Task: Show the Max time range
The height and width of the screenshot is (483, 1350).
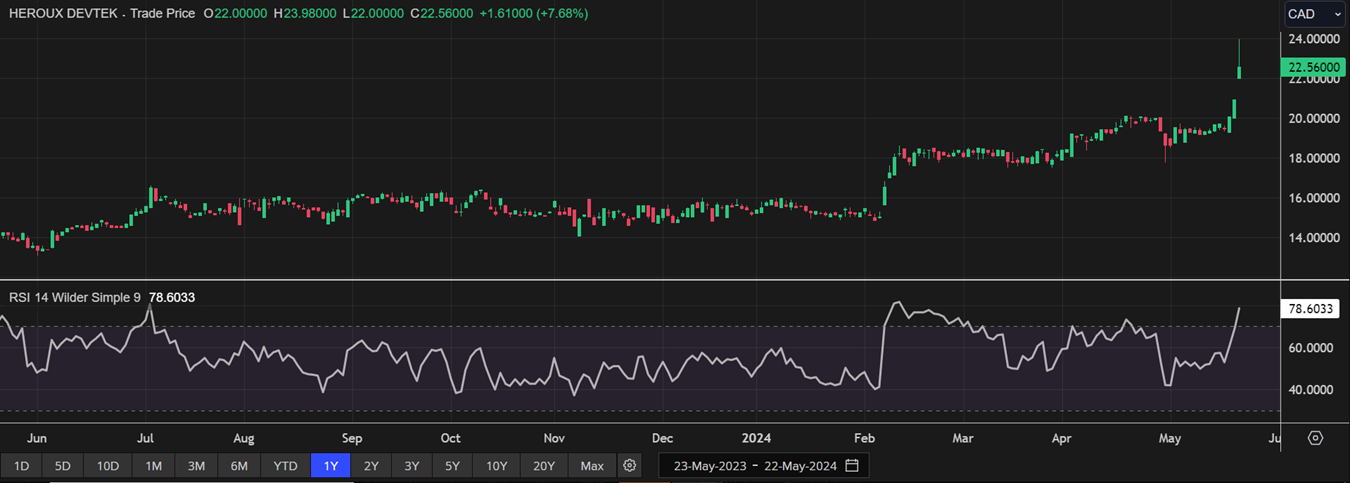Action: click(592, 466)
